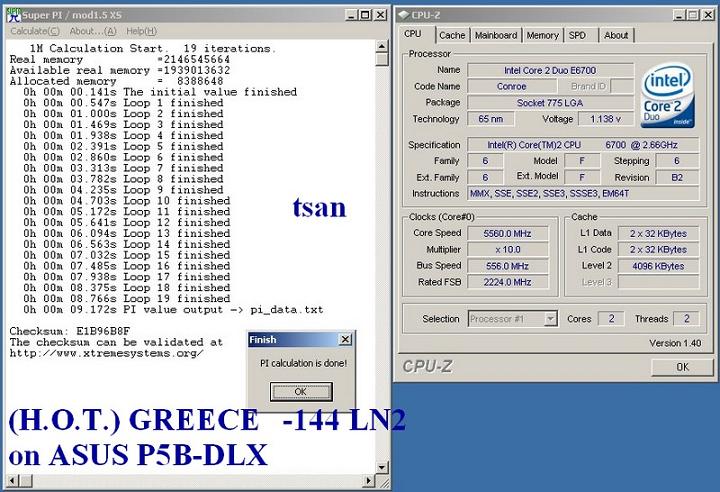Click the Model value F
The image size is (720, 492).
582,161
